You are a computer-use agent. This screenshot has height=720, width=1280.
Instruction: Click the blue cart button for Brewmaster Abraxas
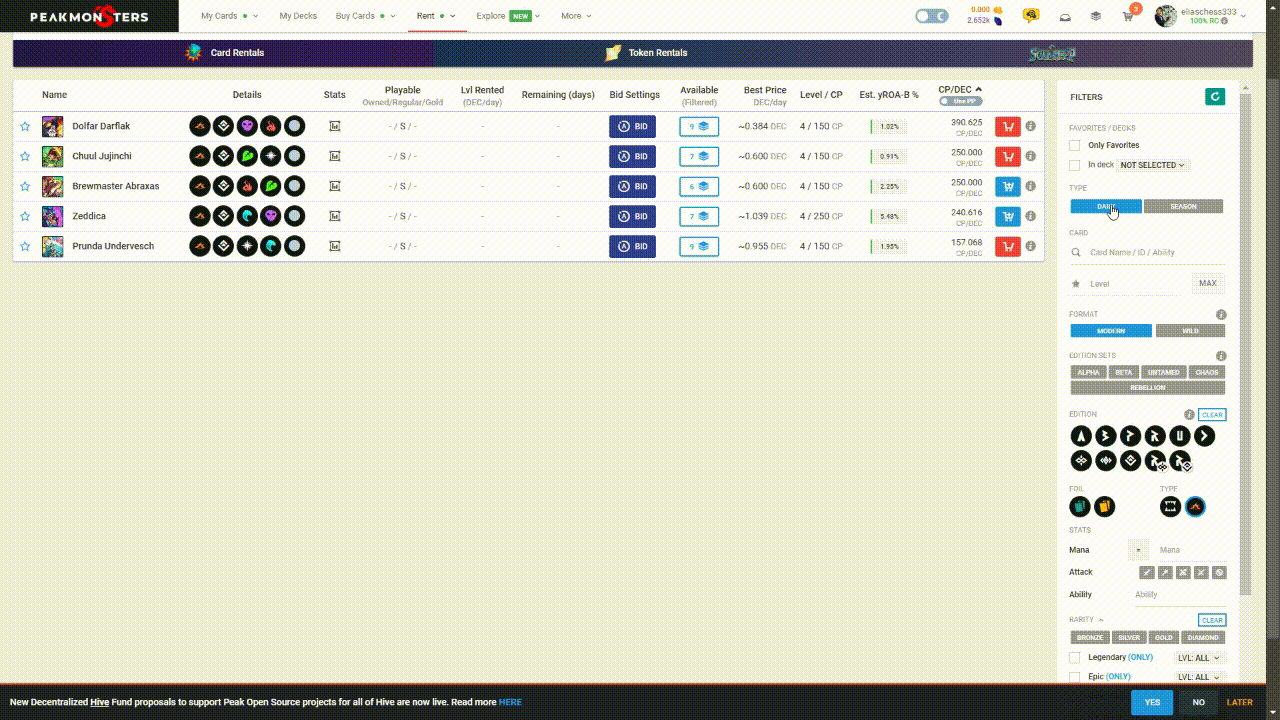(1008, 187)
